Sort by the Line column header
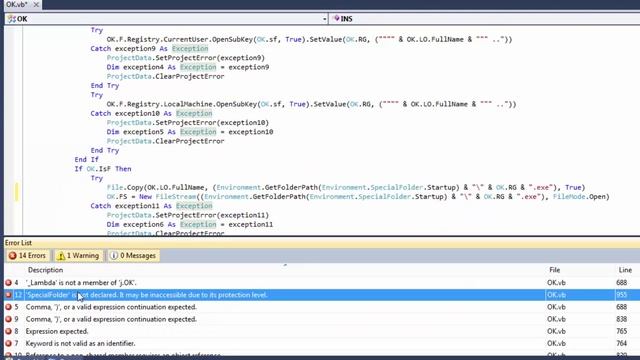This screenshot has width=640, height=360. (x=625, y=270)
